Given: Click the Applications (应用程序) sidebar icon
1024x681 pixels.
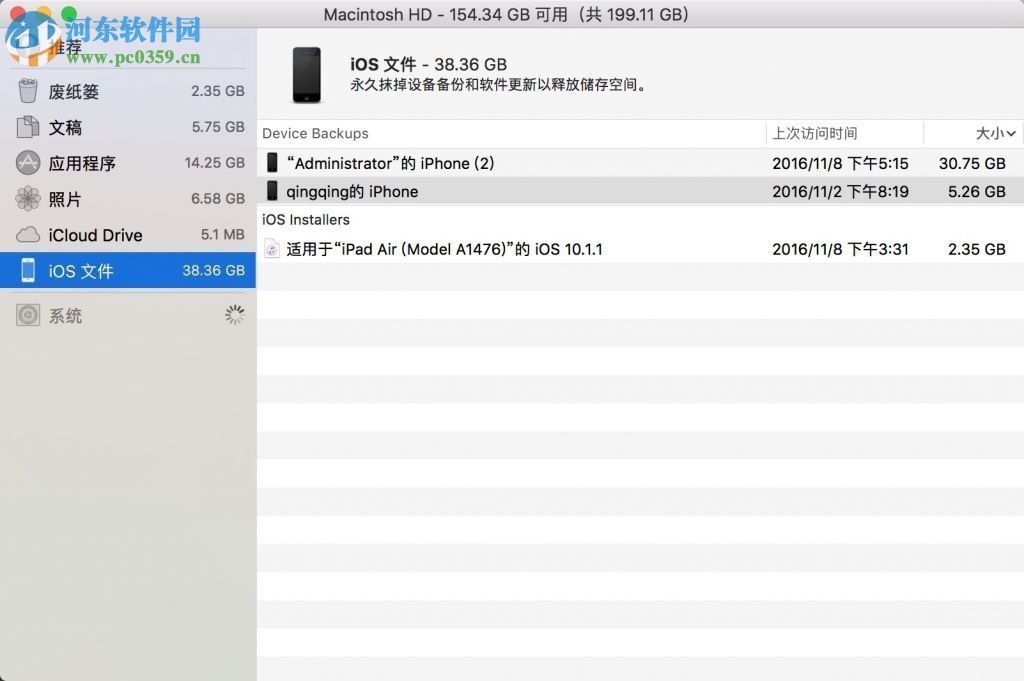Looking at the screenshot, I should (x=27, y=163).
